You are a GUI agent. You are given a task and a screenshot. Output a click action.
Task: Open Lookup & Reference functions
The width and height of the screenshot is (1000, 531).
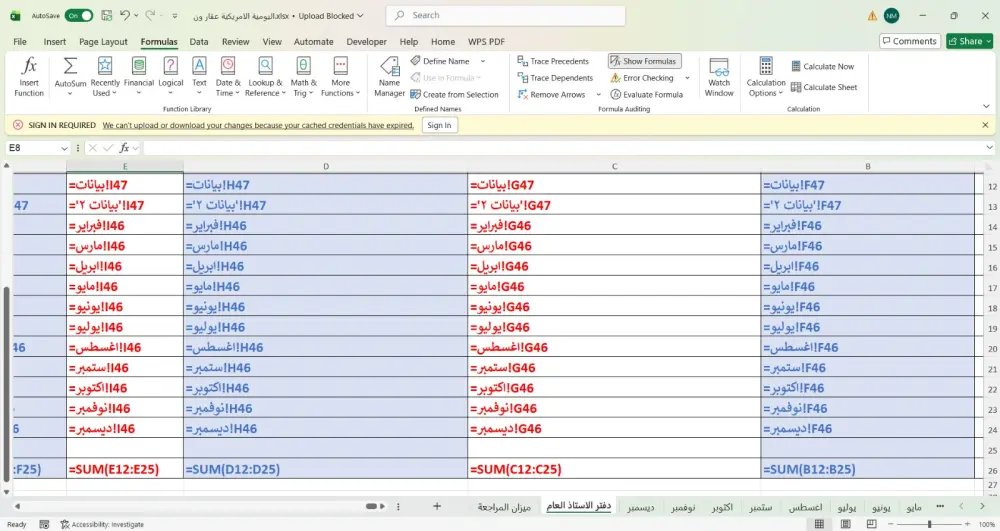coord(265,76)
